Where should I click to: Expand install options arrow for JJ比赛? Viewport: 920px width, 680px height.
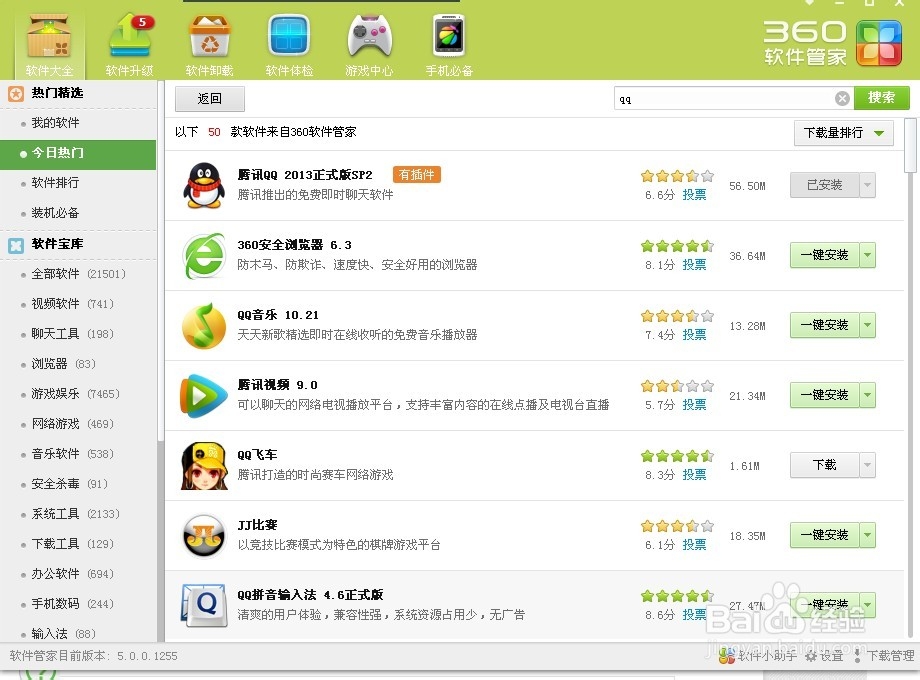click(x=867, y=535)
